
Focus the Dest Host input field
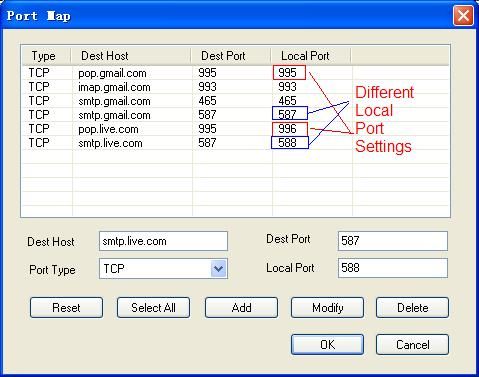pyautogui.click(x=163, y=241)
